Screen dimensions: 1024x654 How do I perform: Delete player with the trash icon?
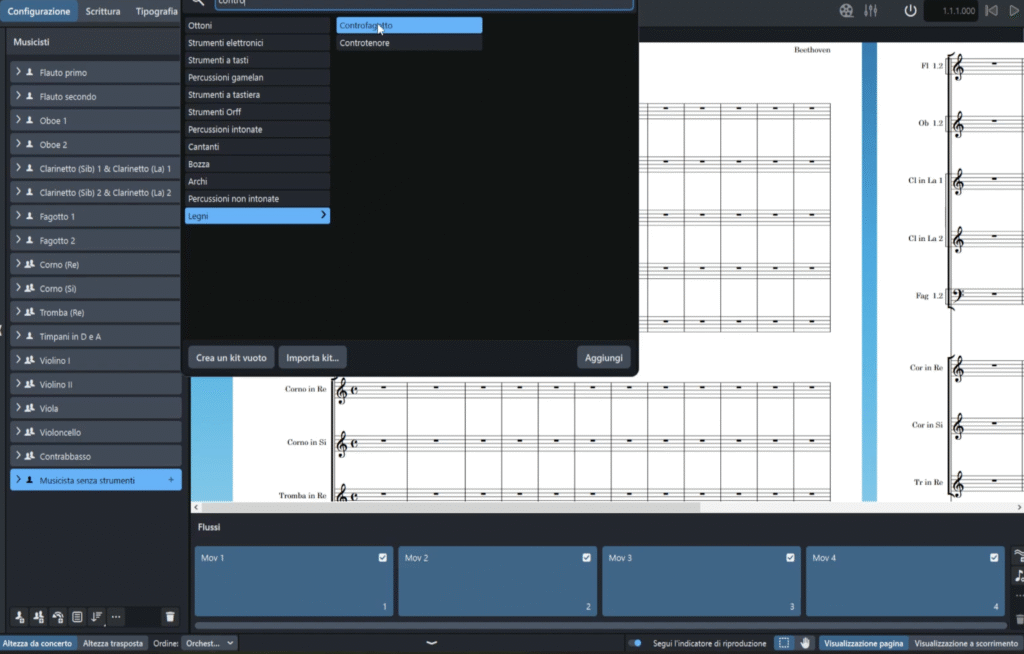tap(170, 617)
